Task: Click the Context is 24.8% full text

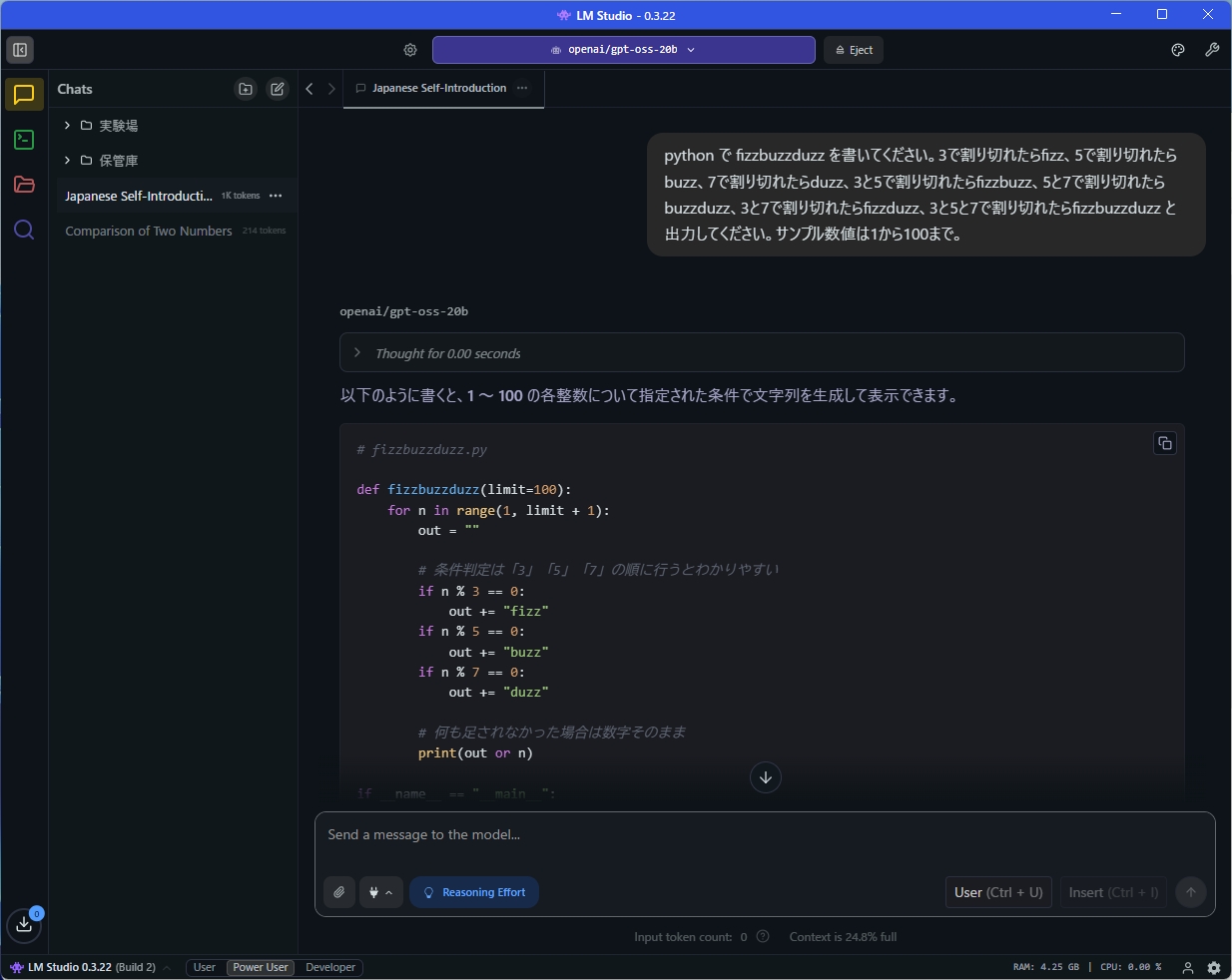Action: pyautogui.click(x=843, y=937)
